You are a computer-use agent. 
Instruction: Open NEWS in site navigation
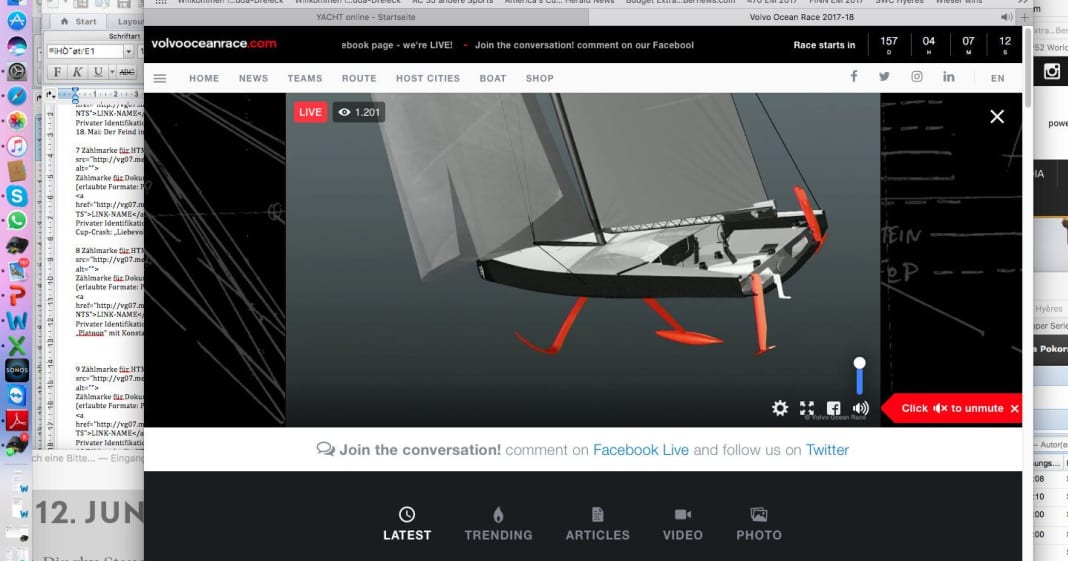point(253,78)
